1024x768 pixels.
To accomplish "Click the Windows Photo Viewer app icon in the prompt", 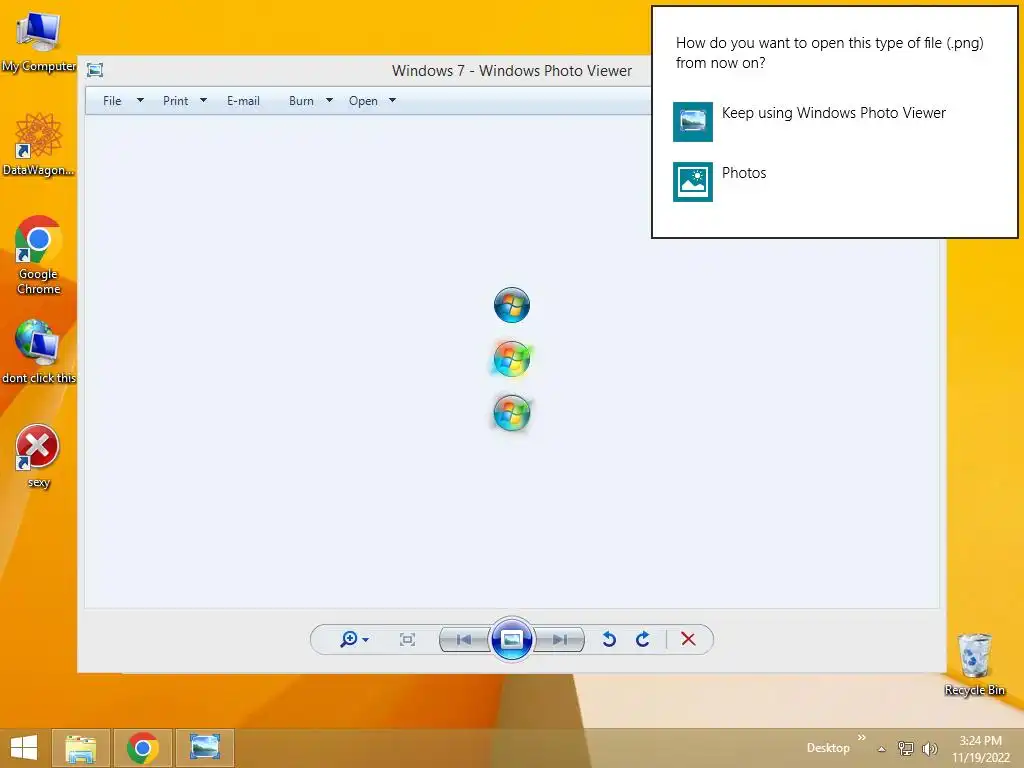I will click(693, 121).
